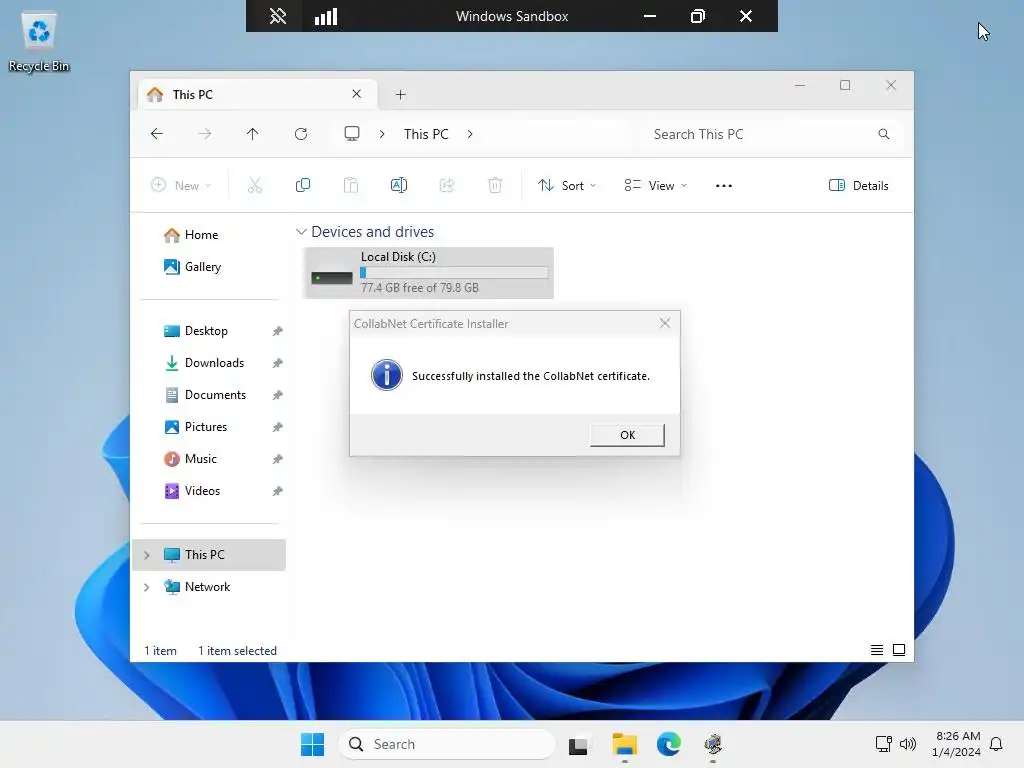Click the Cut scissors icon

point(255,185)
